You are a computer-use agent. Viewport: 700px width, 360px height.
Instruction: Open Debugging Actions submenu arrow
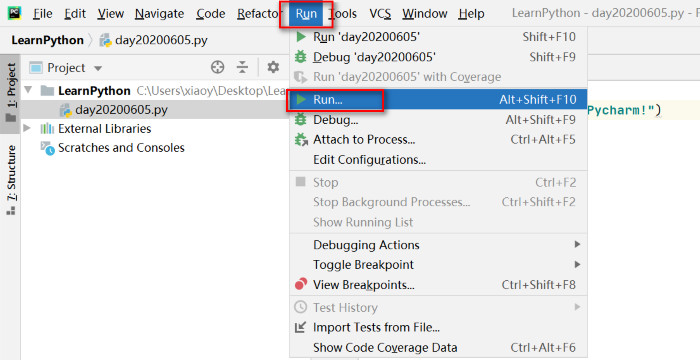pyautogui.click(x=577, y=244)
